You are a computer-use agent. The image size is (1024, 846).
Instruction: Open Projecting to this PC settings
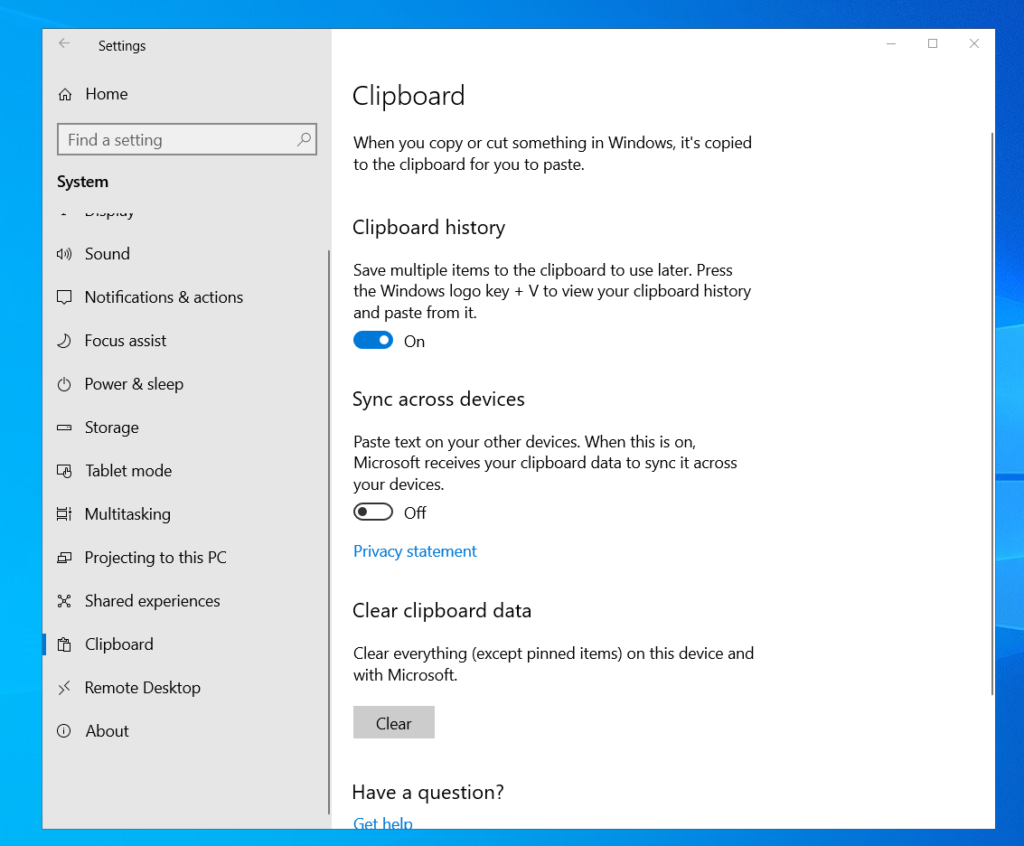point(155,557)
